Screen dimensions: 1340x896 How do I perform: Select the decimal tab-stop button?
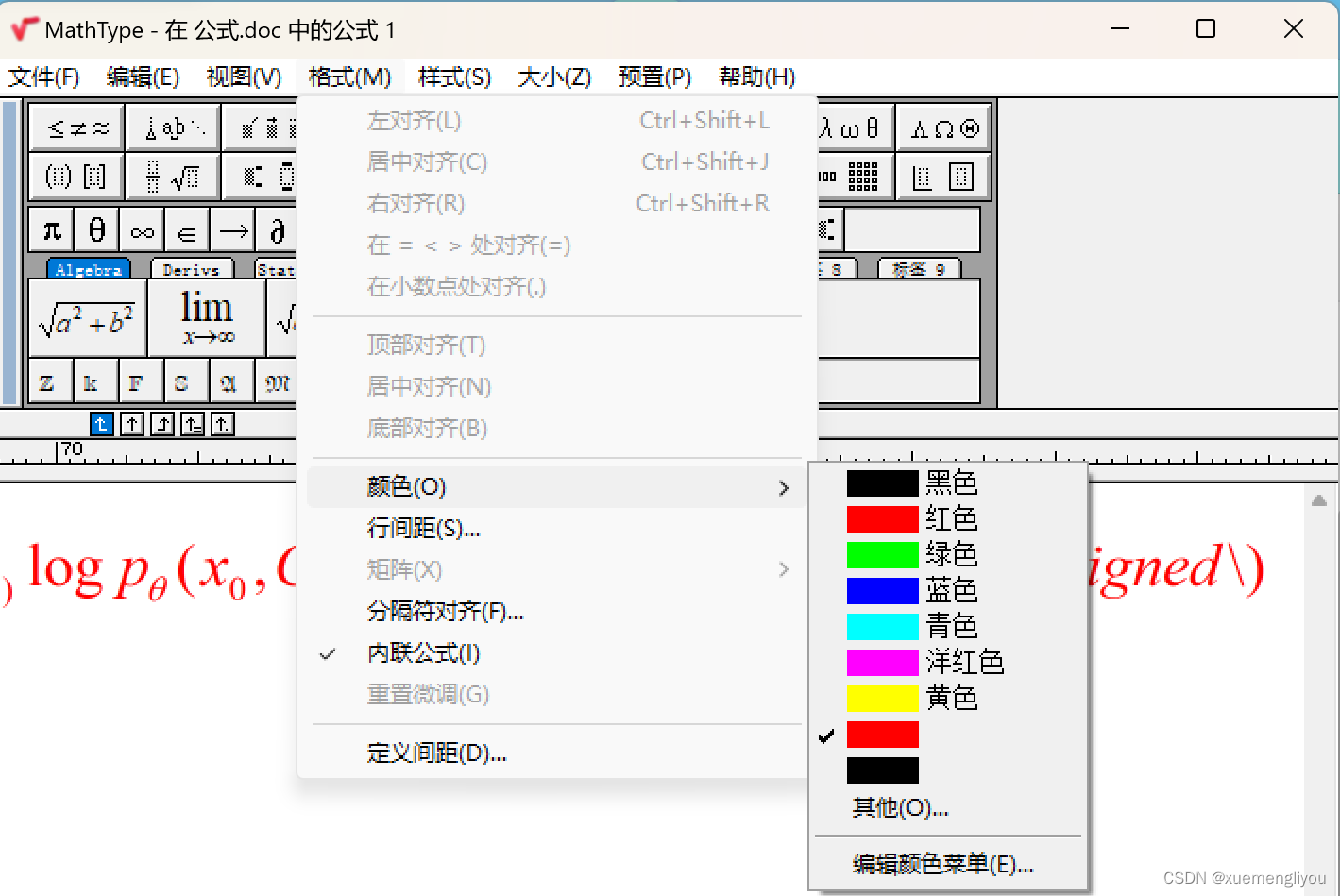(x=223, y=424)
